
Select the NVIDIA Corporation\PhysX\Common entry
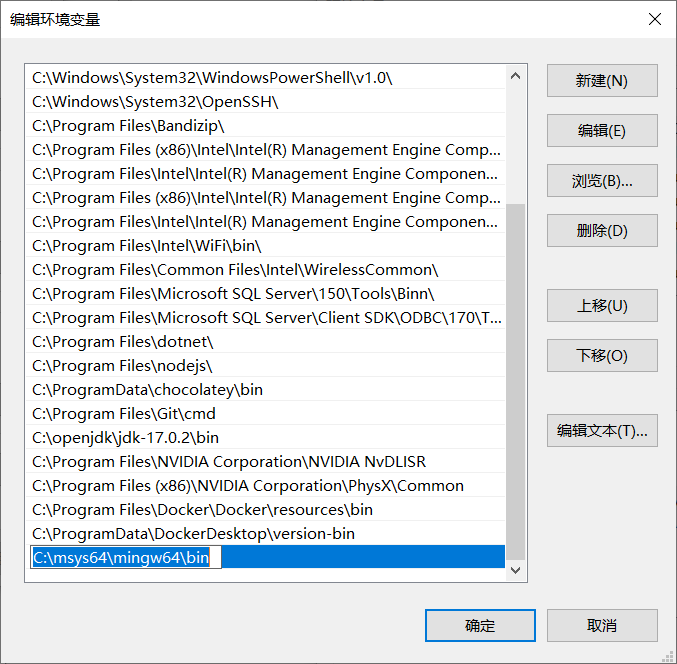[265, 486]
